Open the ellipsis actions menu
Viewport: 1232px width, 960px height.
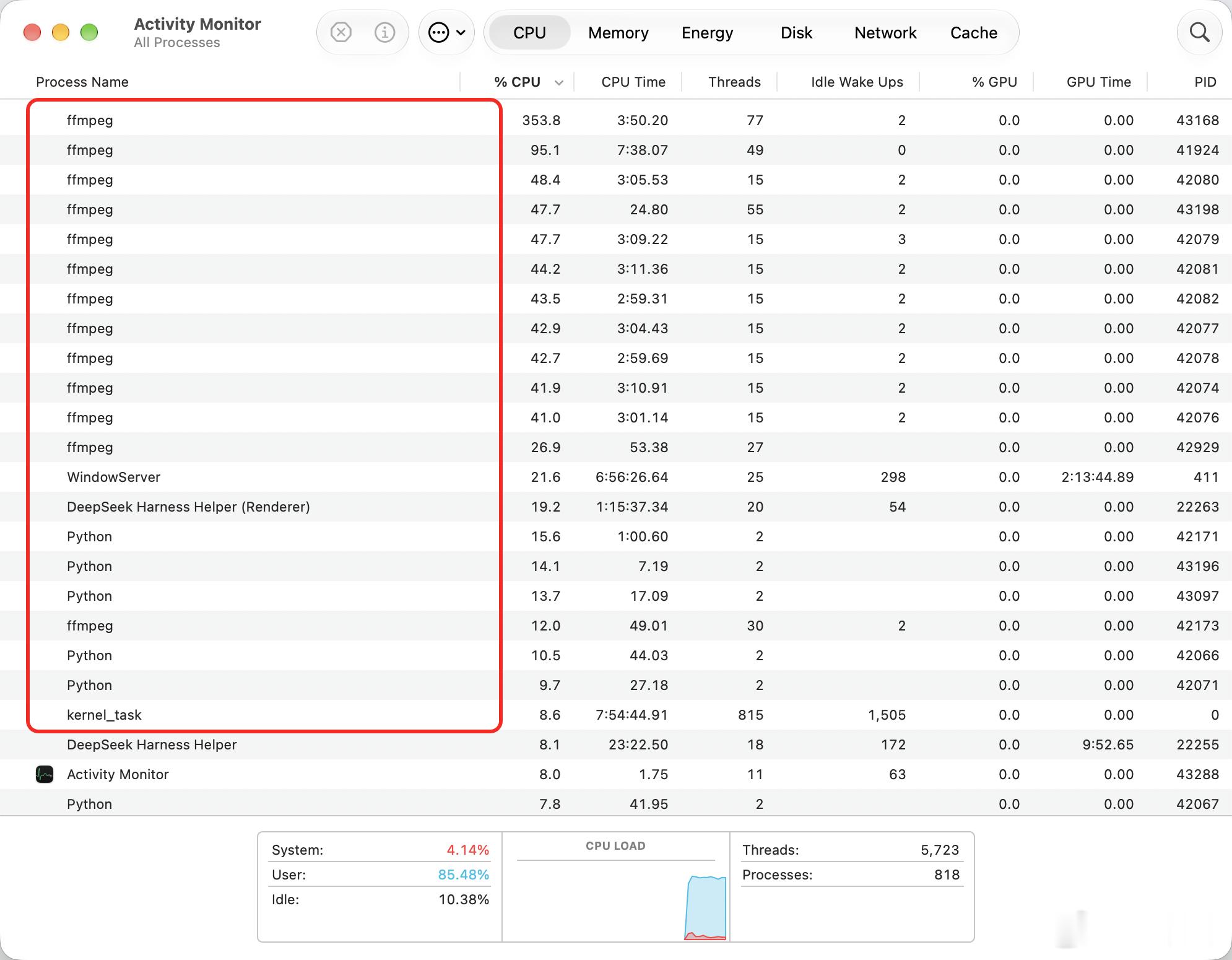[446, 32]
